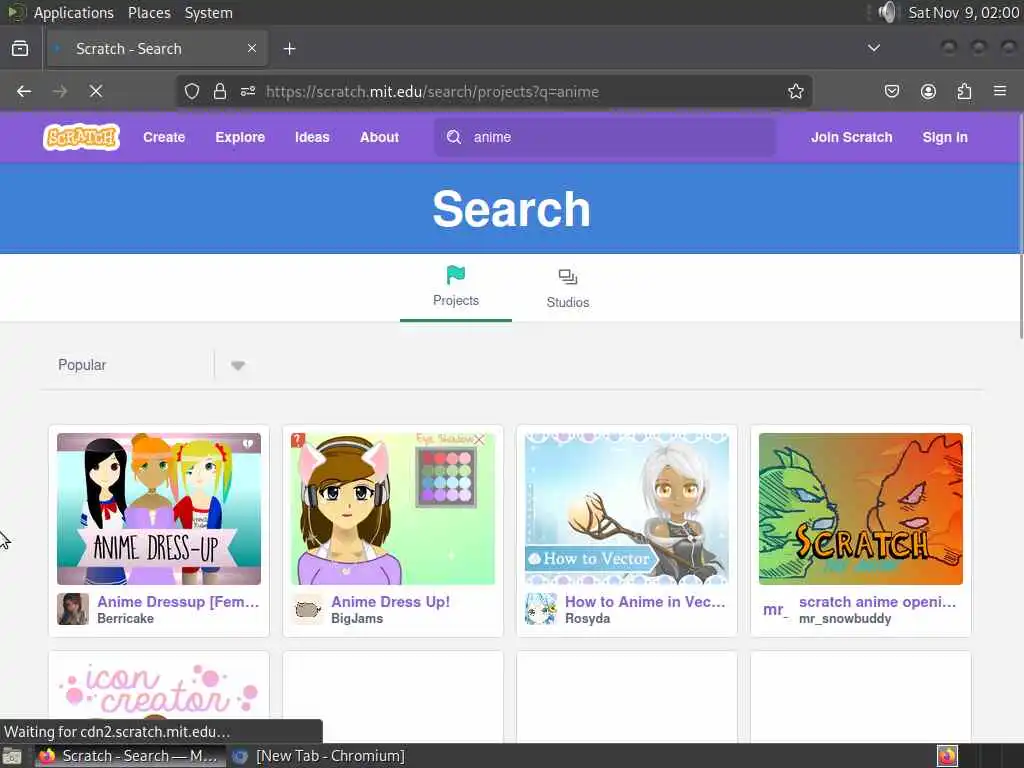Open Firefox View icon

tap(20, 48)
